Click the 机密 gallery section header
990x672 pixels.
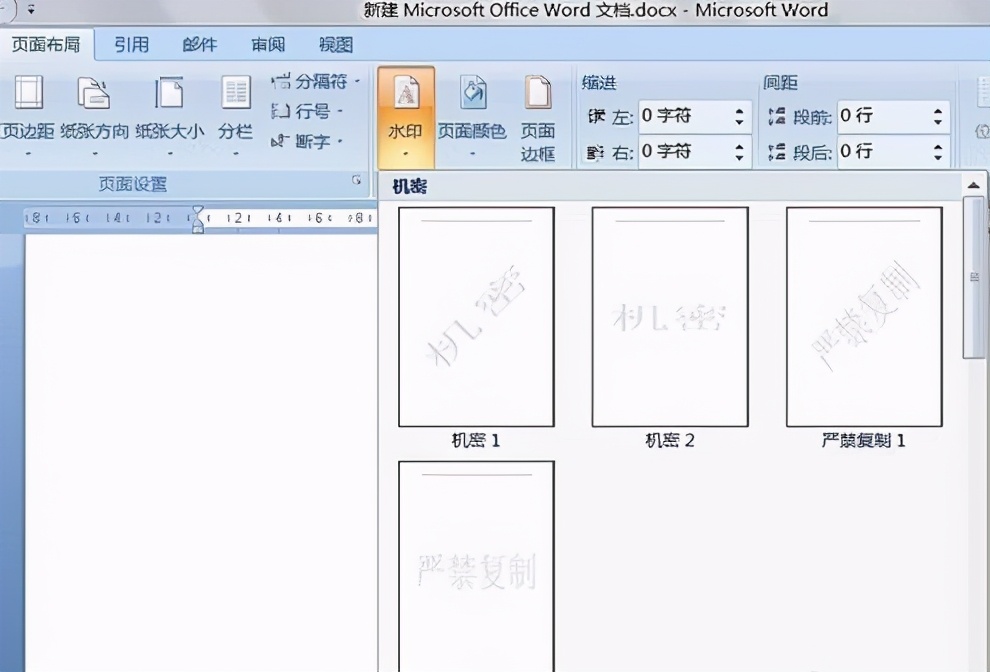point(410,187)
